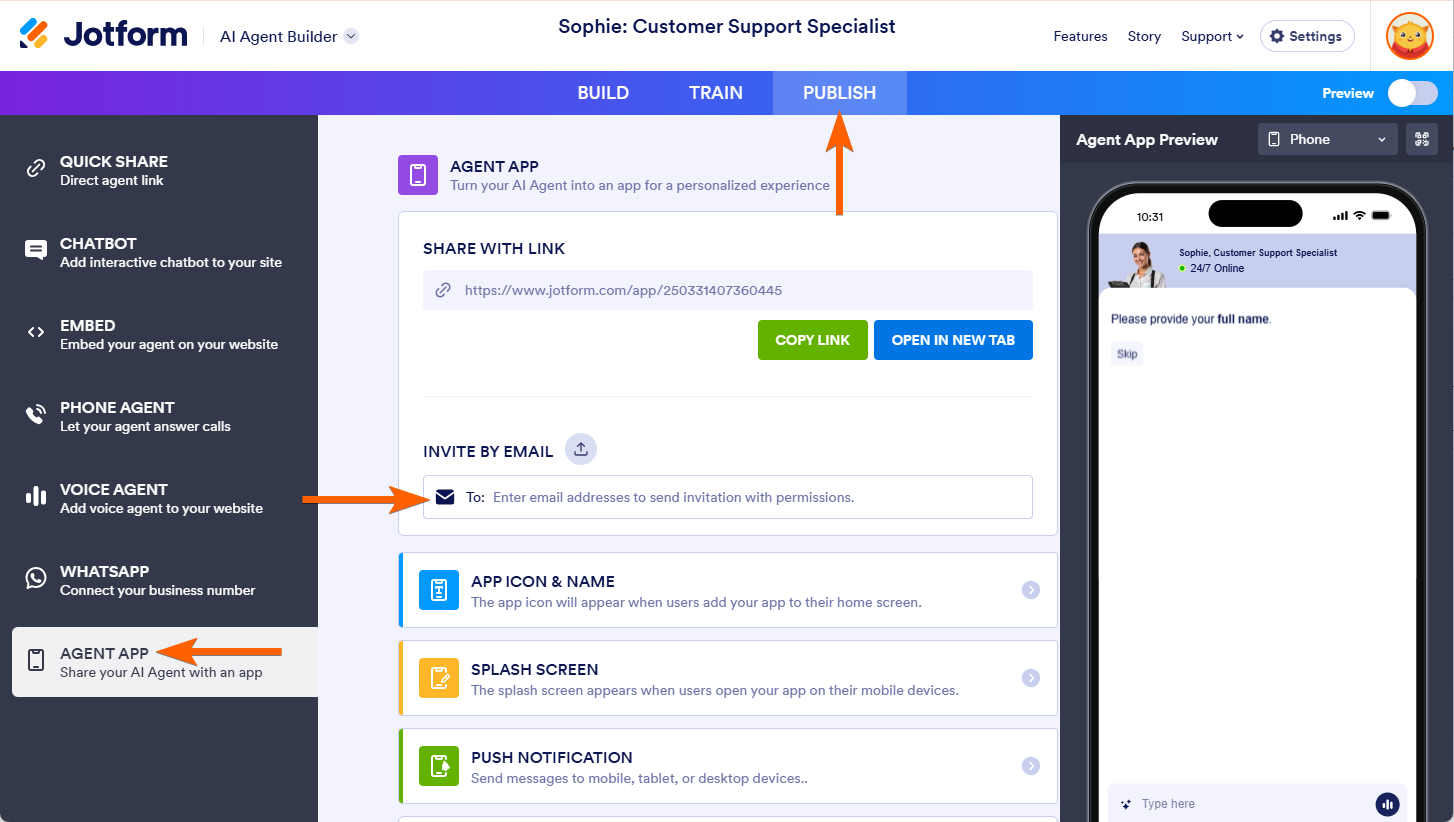
Task: Click the Jotform logo
Action: point(103,35)
